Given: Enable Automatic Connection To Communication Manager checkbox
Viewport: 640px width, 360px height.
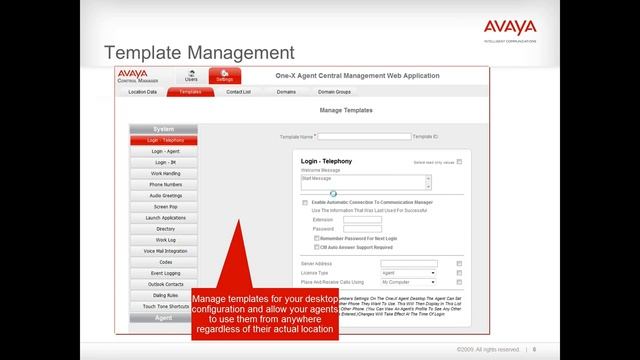Looking at the screenshot, I should click(x=305, y=202).
